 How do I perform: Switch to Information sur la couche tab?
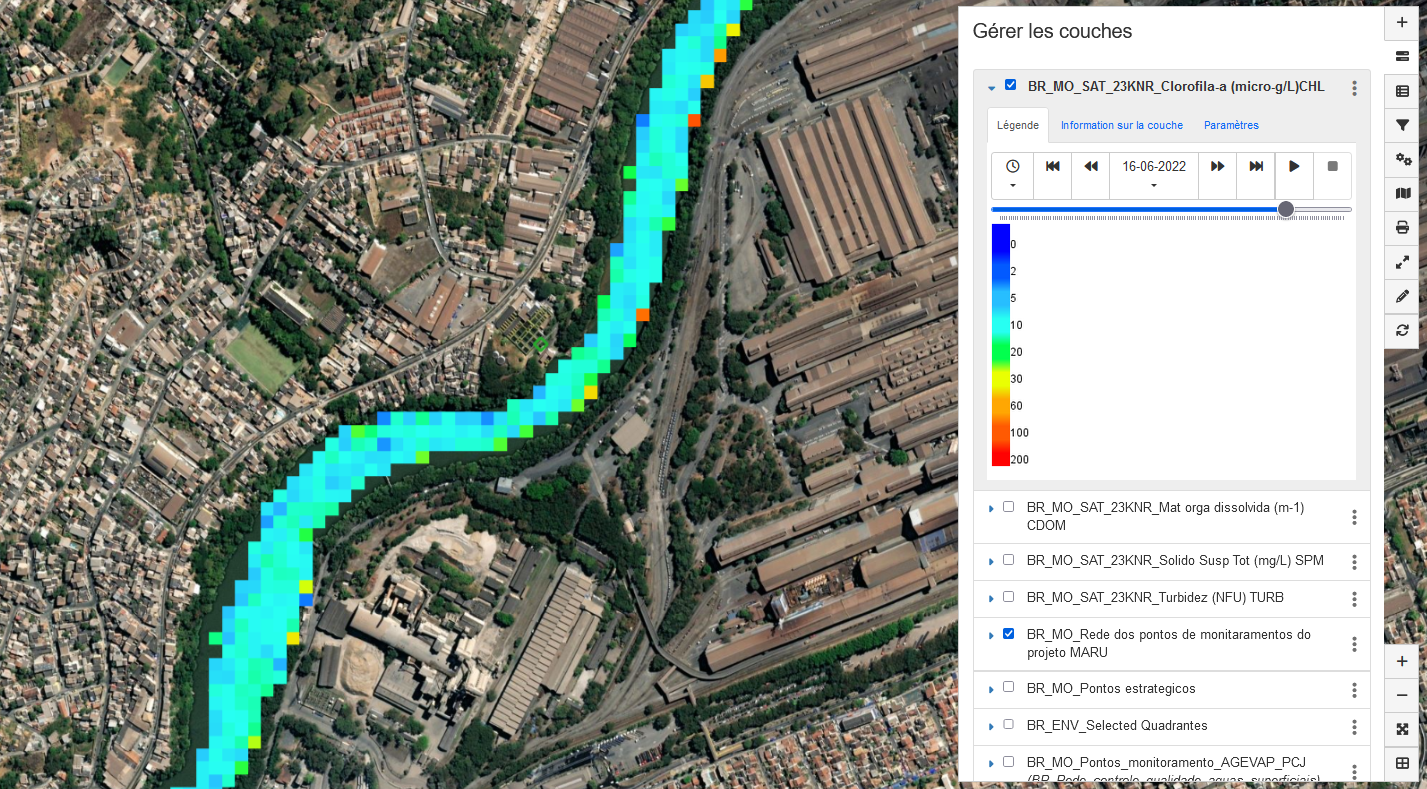coord(1121,126)
